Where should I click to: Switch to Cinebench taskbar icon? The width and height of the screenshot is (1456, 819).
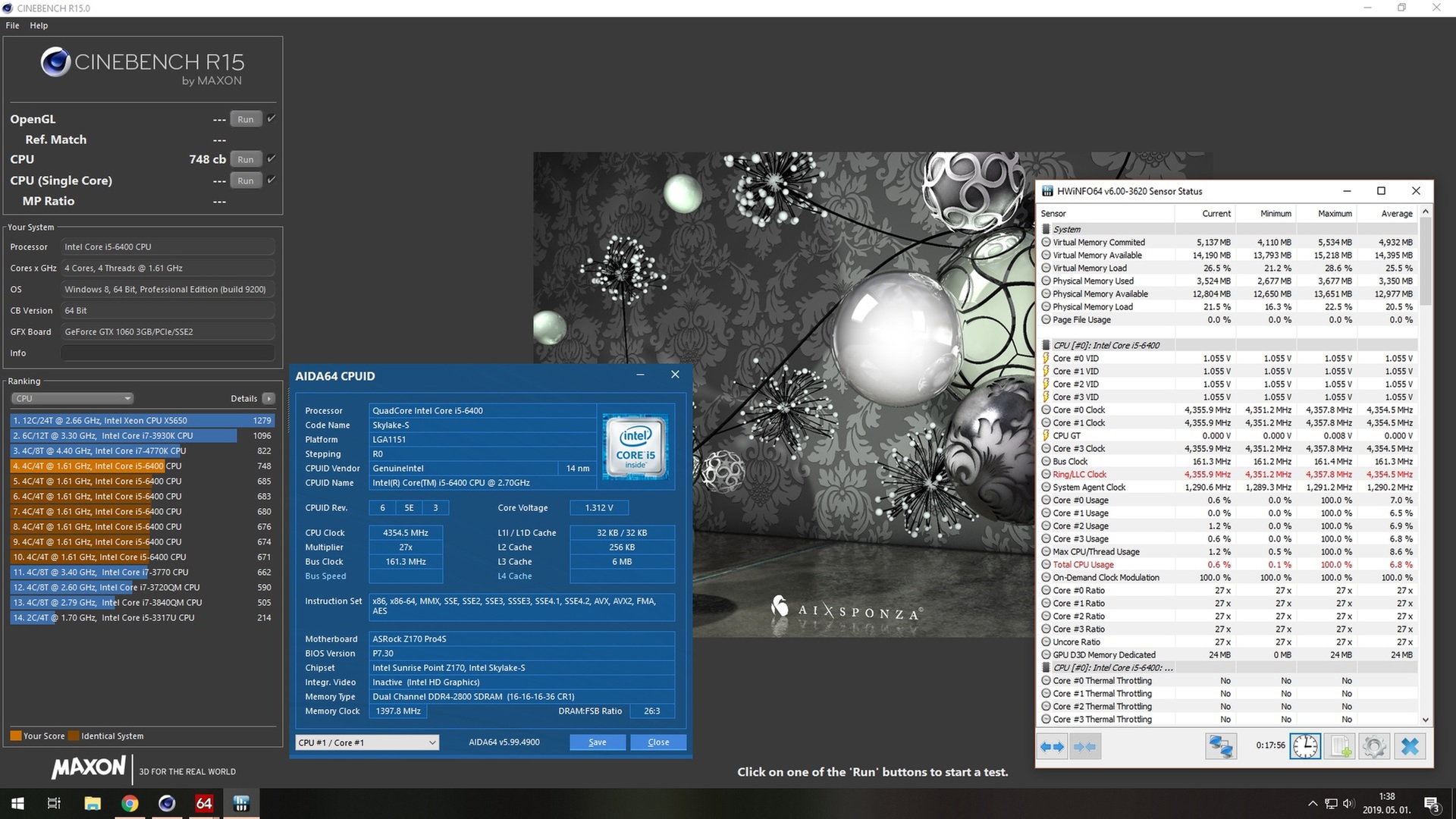(167, 803)
